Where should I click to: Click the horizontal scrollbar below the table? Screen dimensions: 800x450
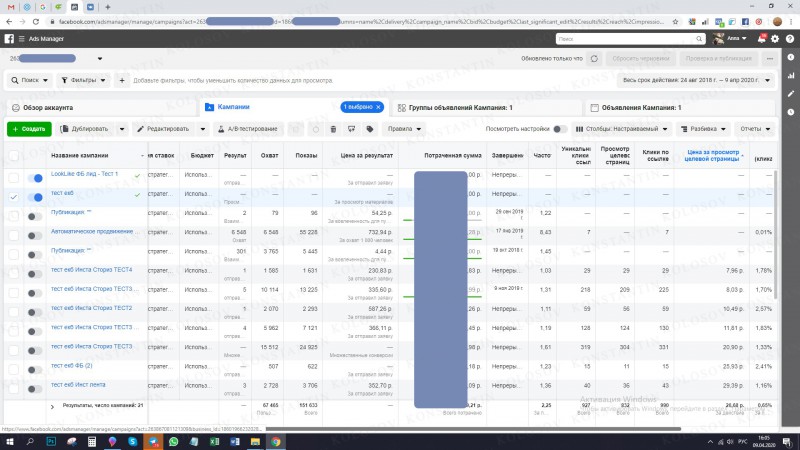coord(472,429)
